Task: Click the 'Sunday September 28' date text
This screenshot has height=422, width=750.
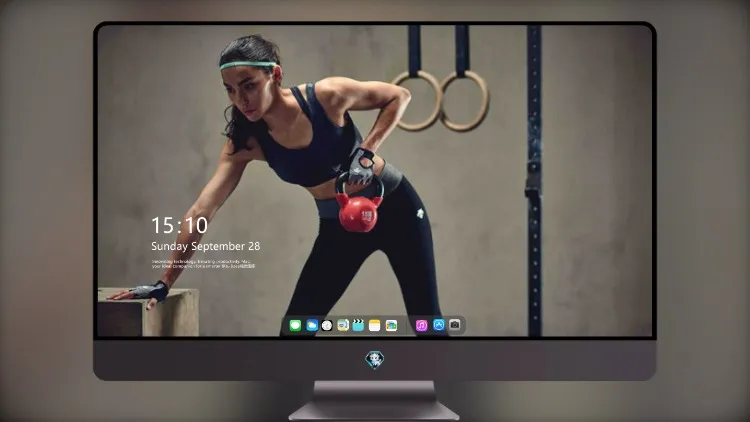Action: [x=206, y=246]
